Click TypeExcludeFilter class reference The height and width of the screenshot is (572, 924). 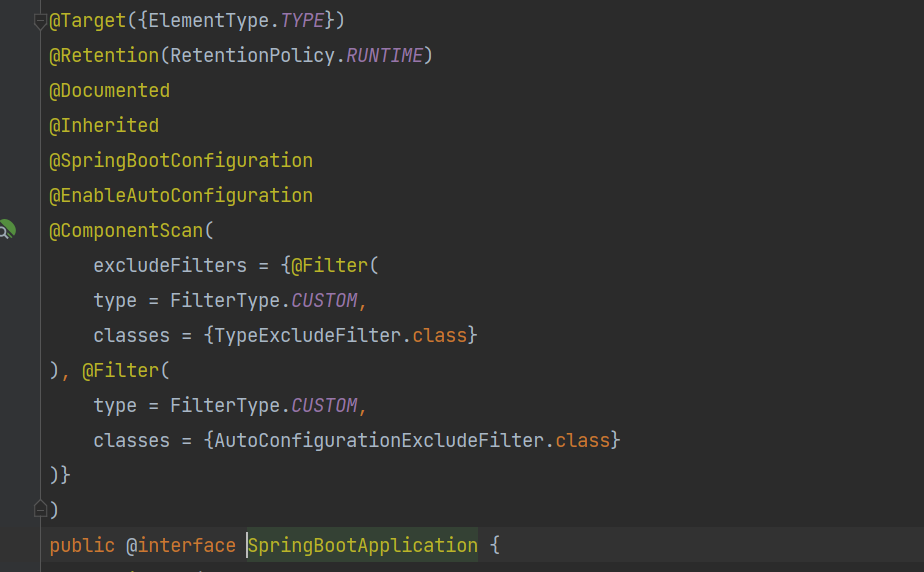[x=308, y=335]
